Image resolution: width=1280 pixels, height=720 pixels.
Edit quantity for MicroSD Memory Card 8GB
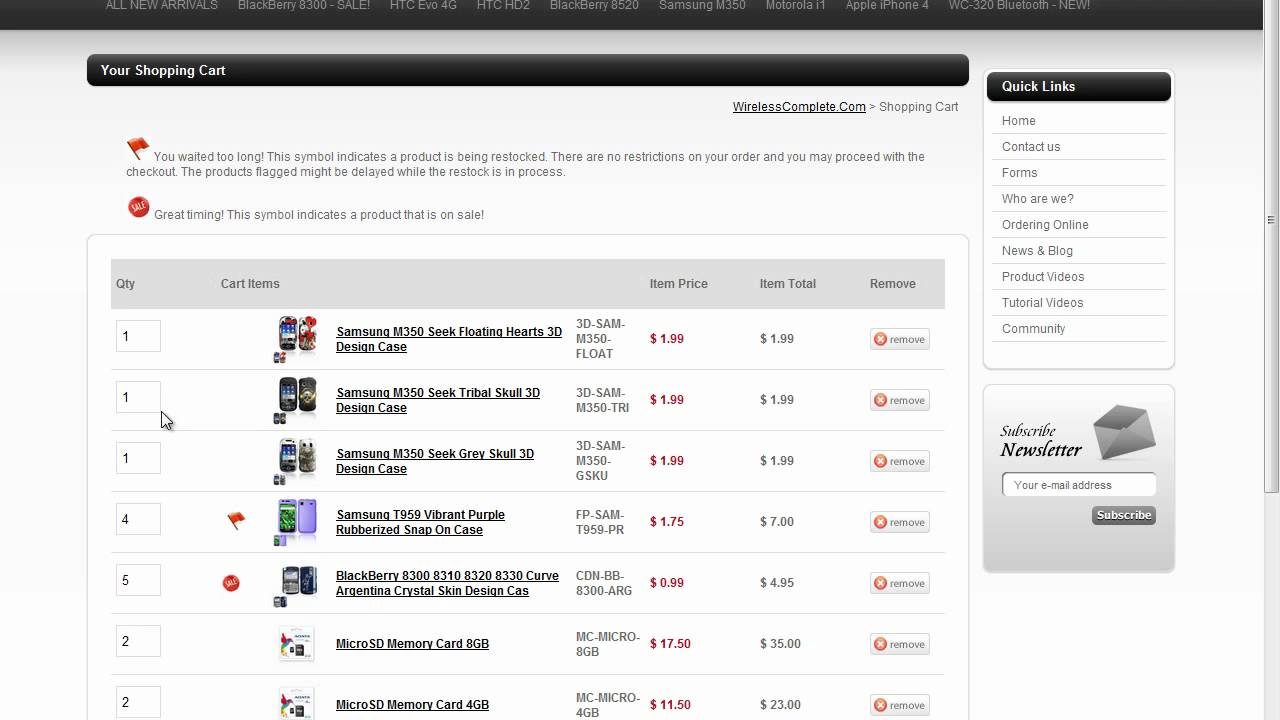click(138, 641)
